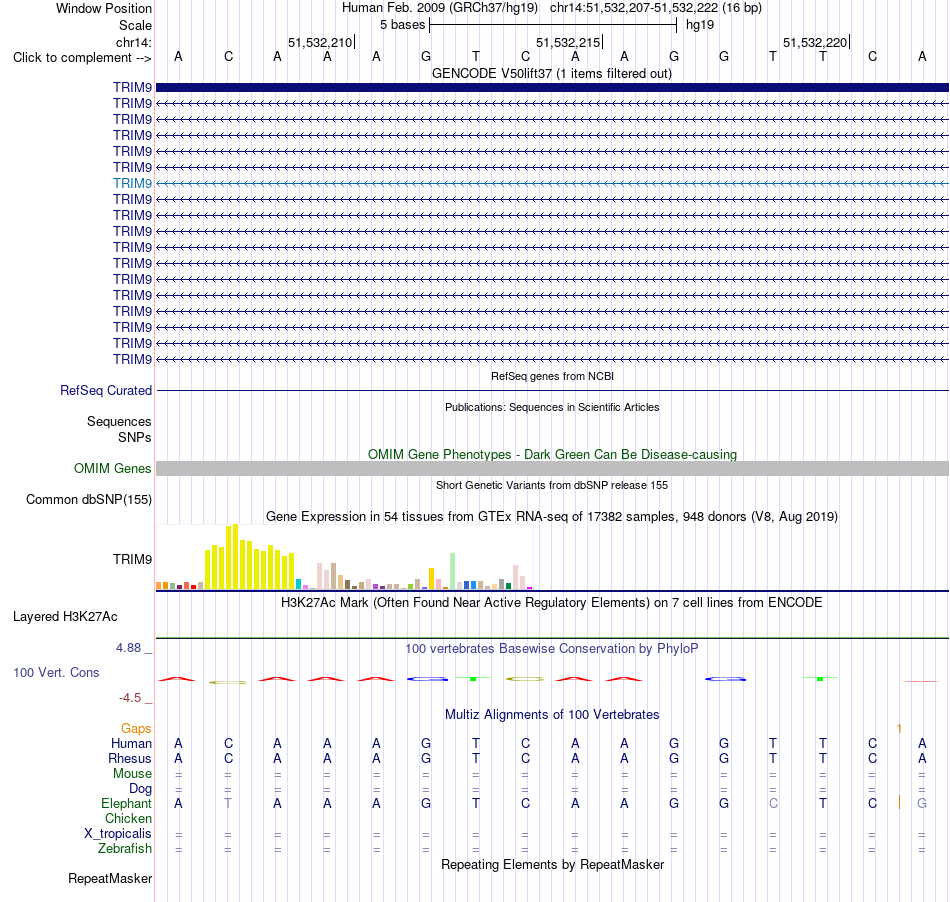Click "Human Feb. 2009 (GRCh37/hg19)" assembly text
Viewport: 950px width, 902px height.
coord(440,8)
